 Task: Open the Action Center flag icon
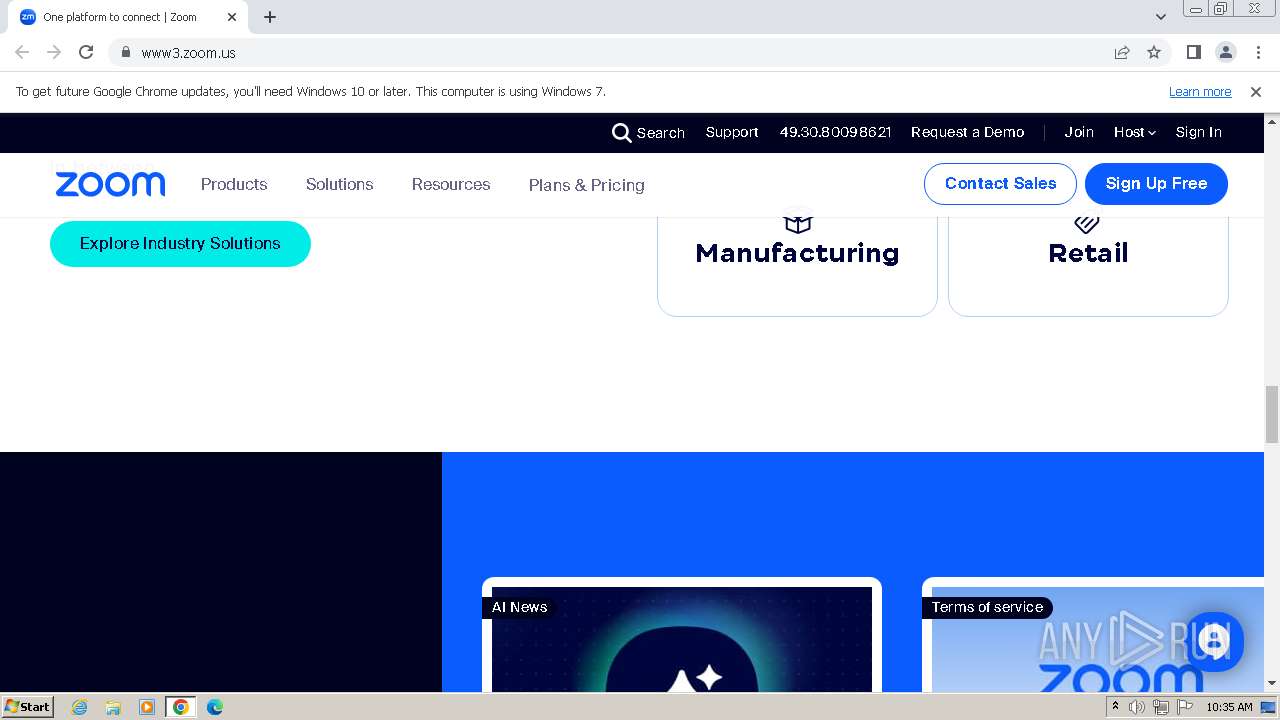click(x=1184, y=707)
